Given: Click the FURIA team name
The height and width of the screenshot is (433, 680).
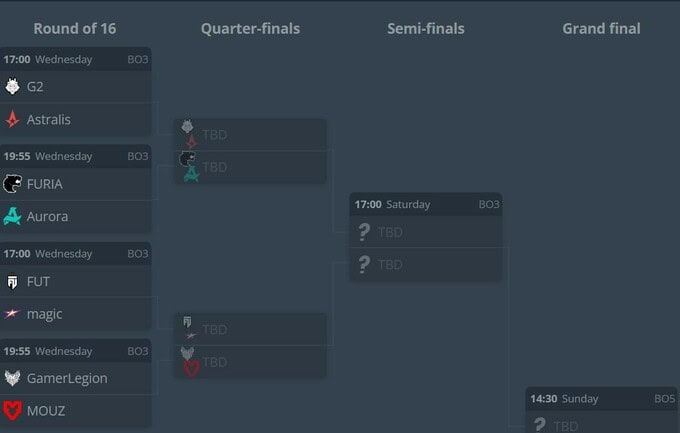Looking at the screenshot, I should tap(45, 184).
